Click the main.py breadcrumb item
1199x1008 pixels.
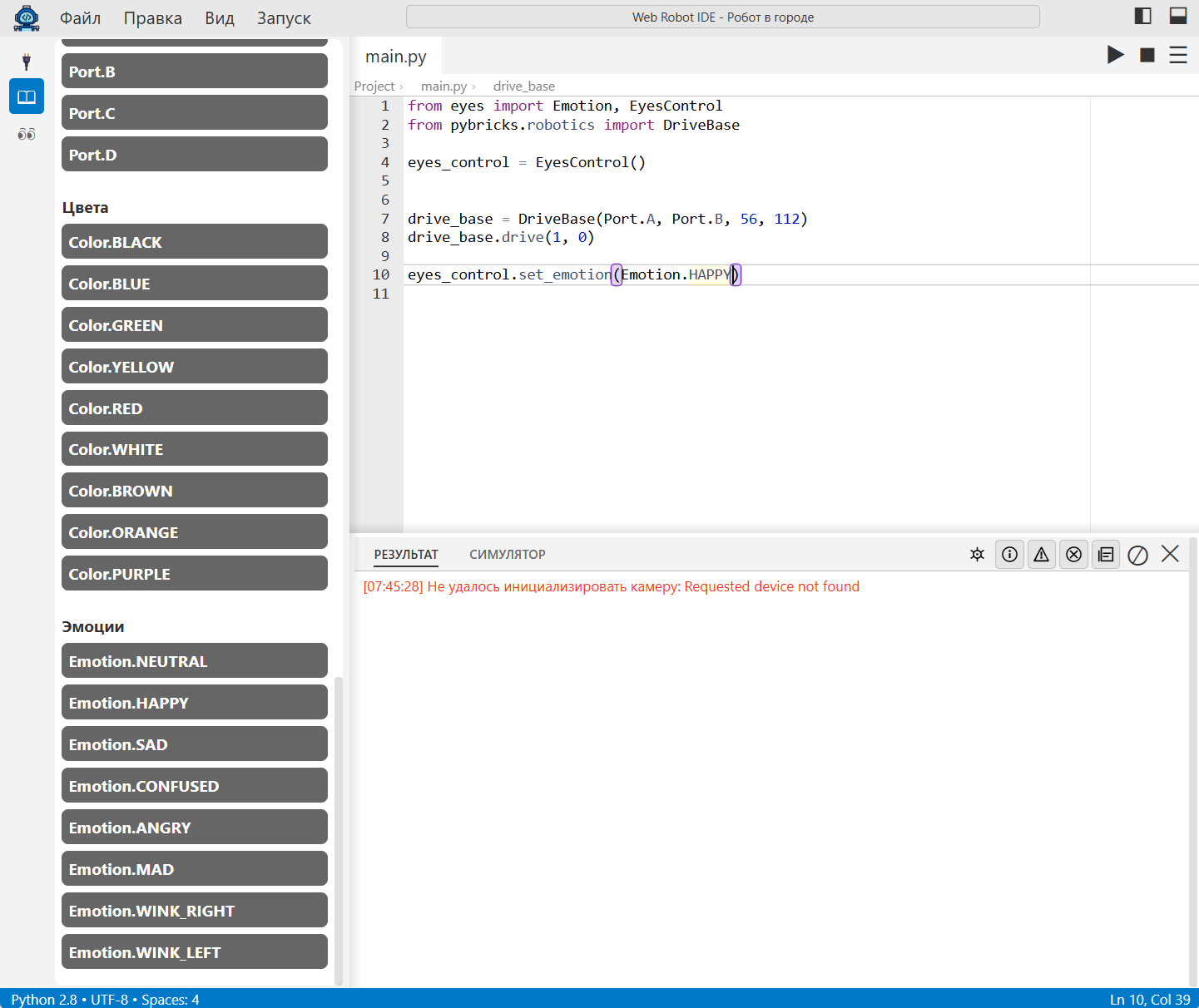pyautogui.click(x=443, y=86)
